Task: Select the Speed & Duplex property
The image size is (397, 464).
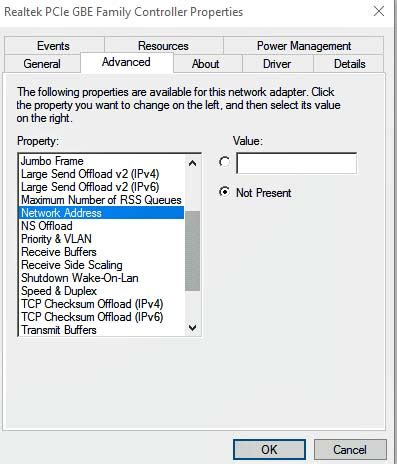Action: point(101,291)
